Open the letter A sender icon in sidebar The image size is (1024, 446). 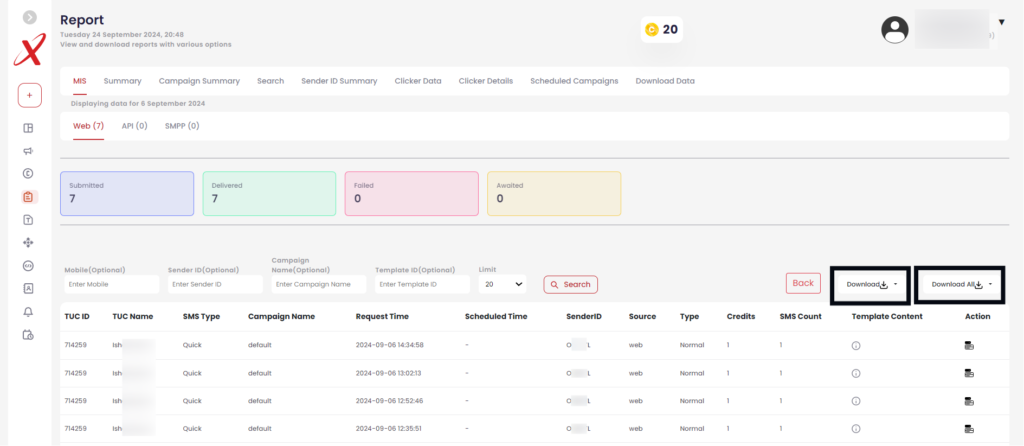point(28,288)
